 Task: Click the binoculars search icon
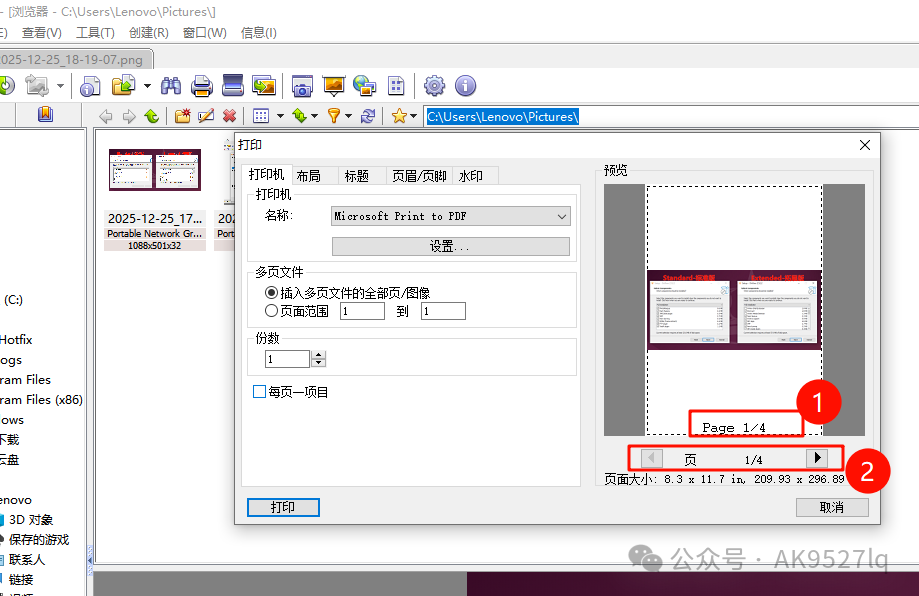[x=171, y=86]
